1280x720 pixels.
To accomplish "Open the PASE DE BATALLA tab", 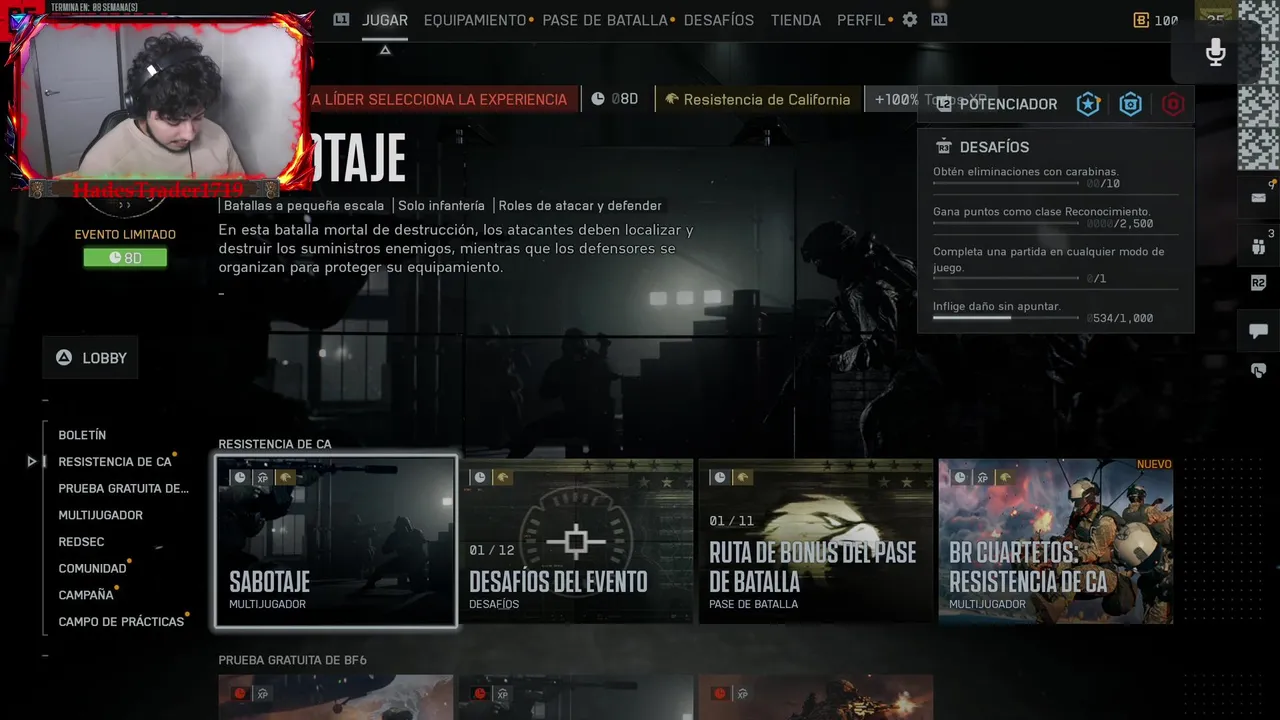I will click(605, 20).
